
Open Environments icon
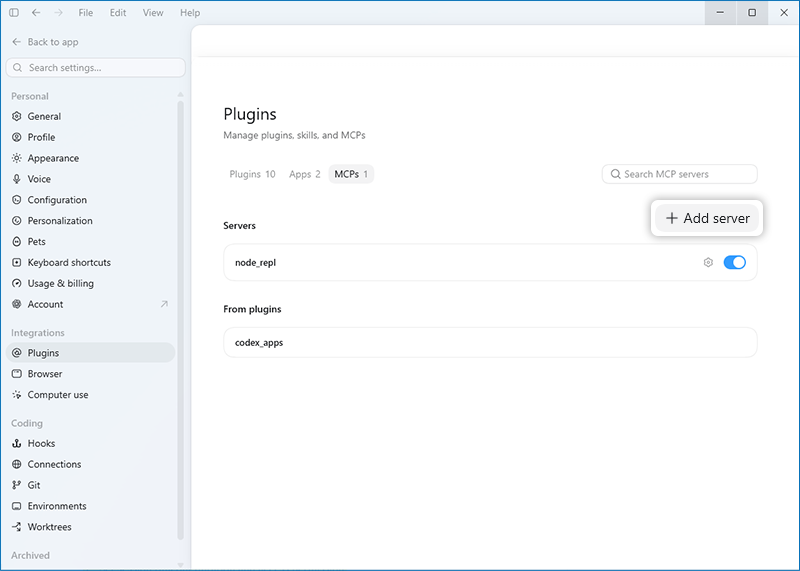pos(17,506)
